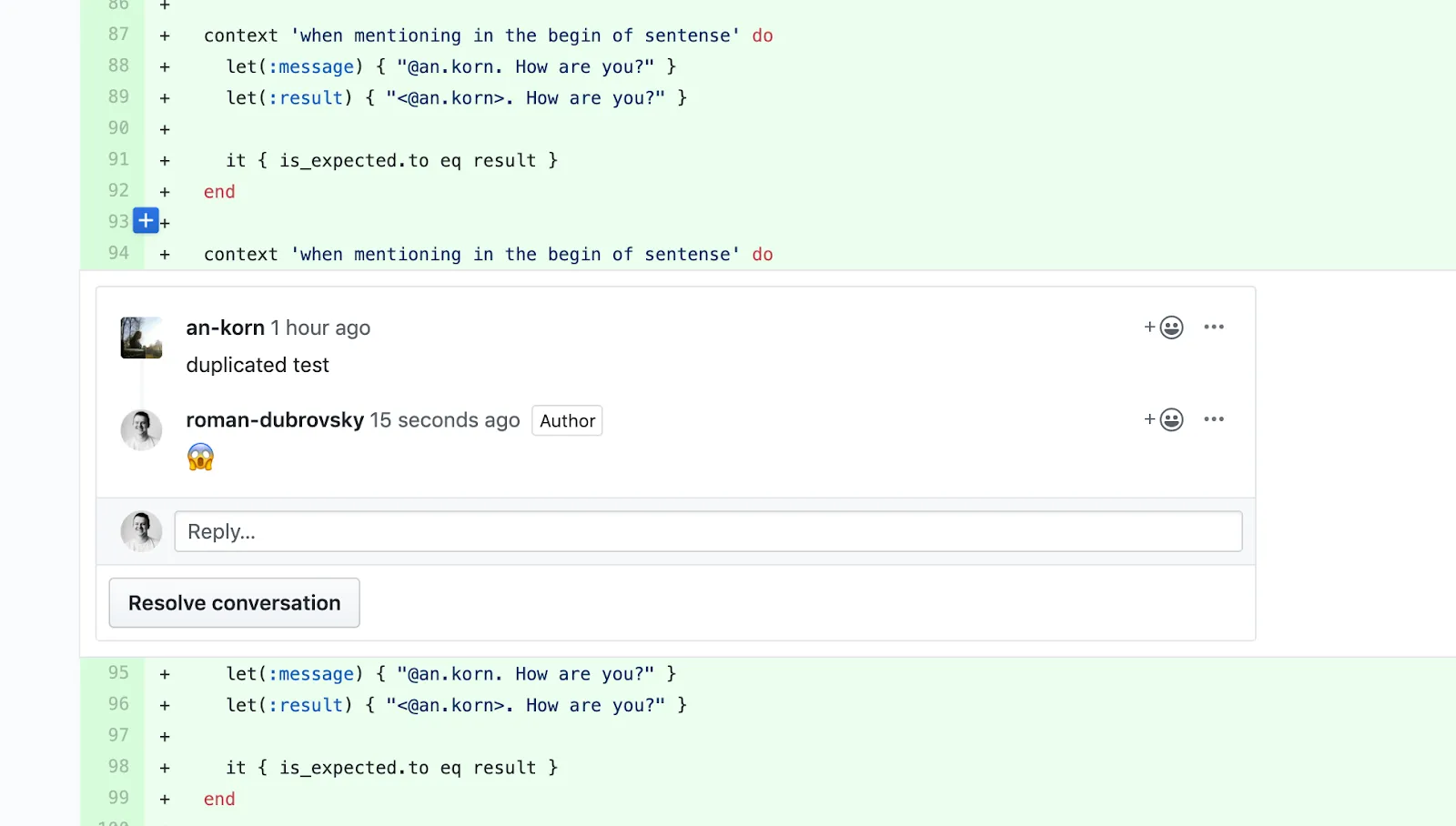Viewport: 1456px width, 826px height.
Task: Open roman-dubrovsky's profile via username link
Action: coord(274,420)
